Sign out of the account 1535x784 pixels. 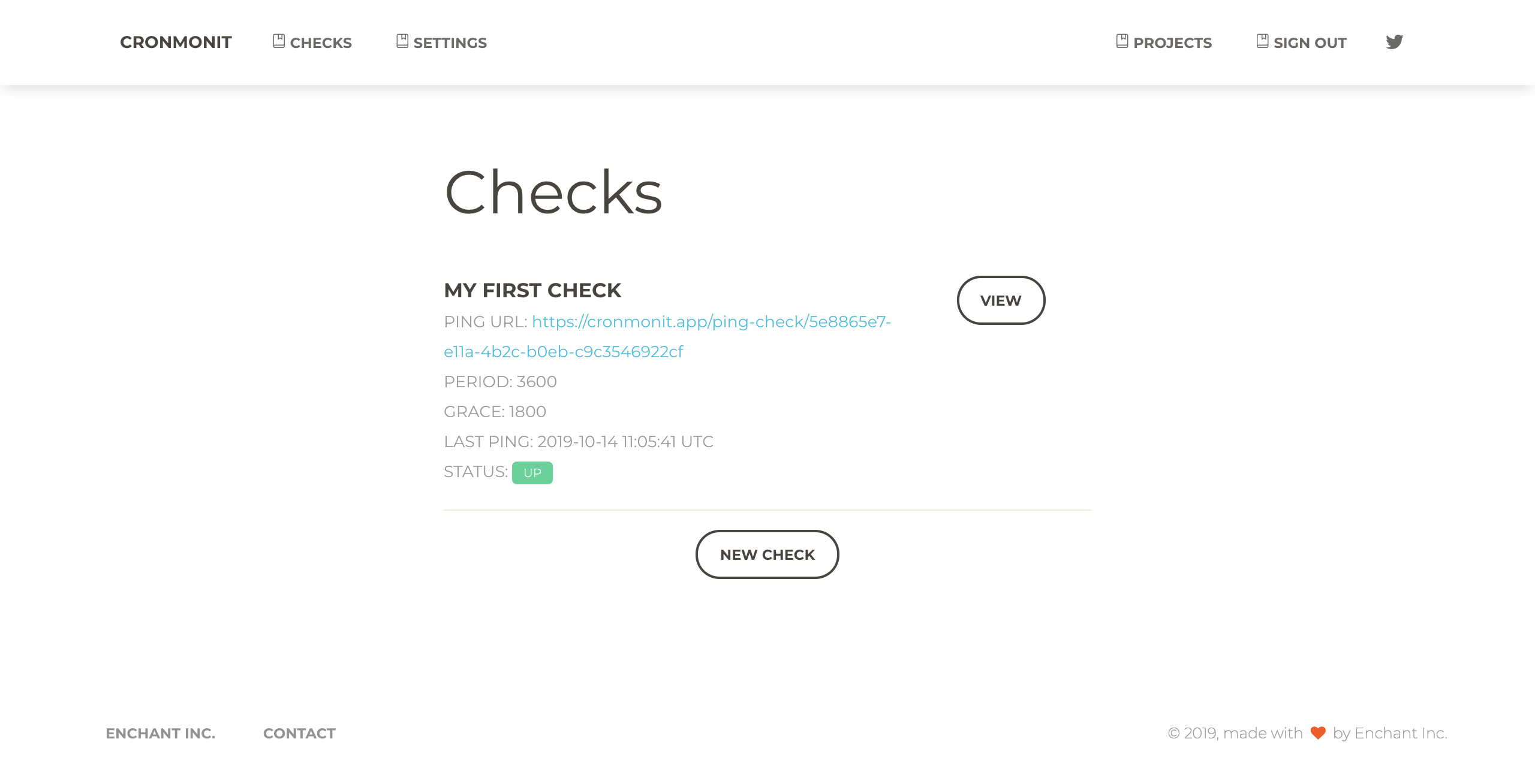coord(1310,43)
